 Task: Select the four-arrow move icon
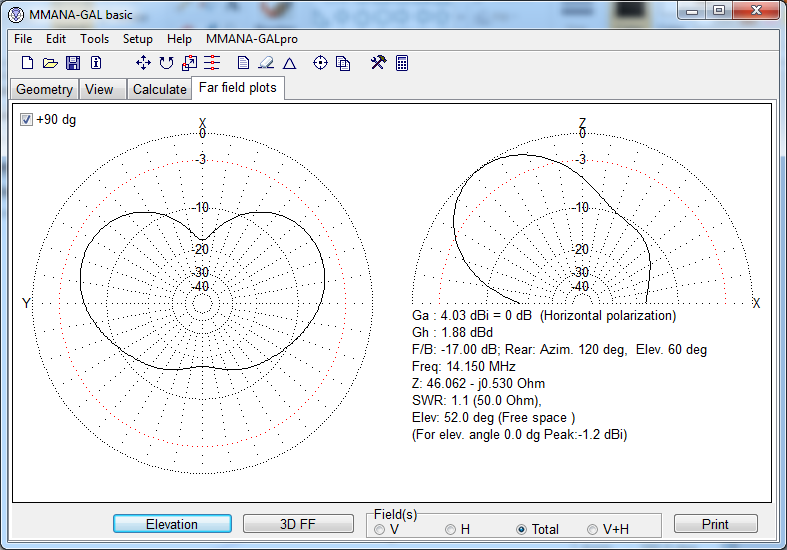click(x=144, y=63)
